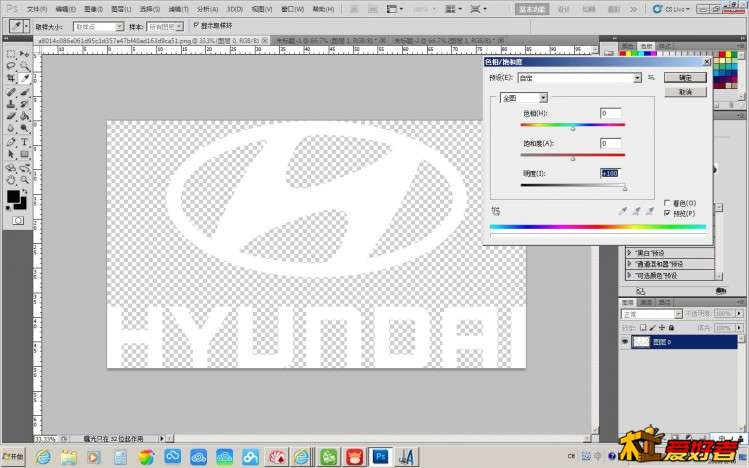Click the 色相 hue value field
This screenshot has height=468, width=749.
[610, 113]
